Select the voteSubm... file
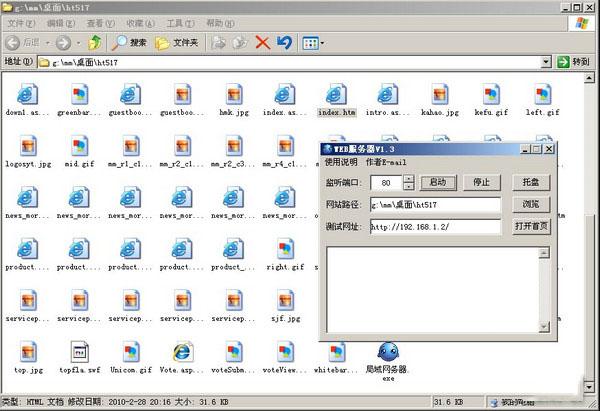Screen dimensions: 600x411 (x=233, y=357)
